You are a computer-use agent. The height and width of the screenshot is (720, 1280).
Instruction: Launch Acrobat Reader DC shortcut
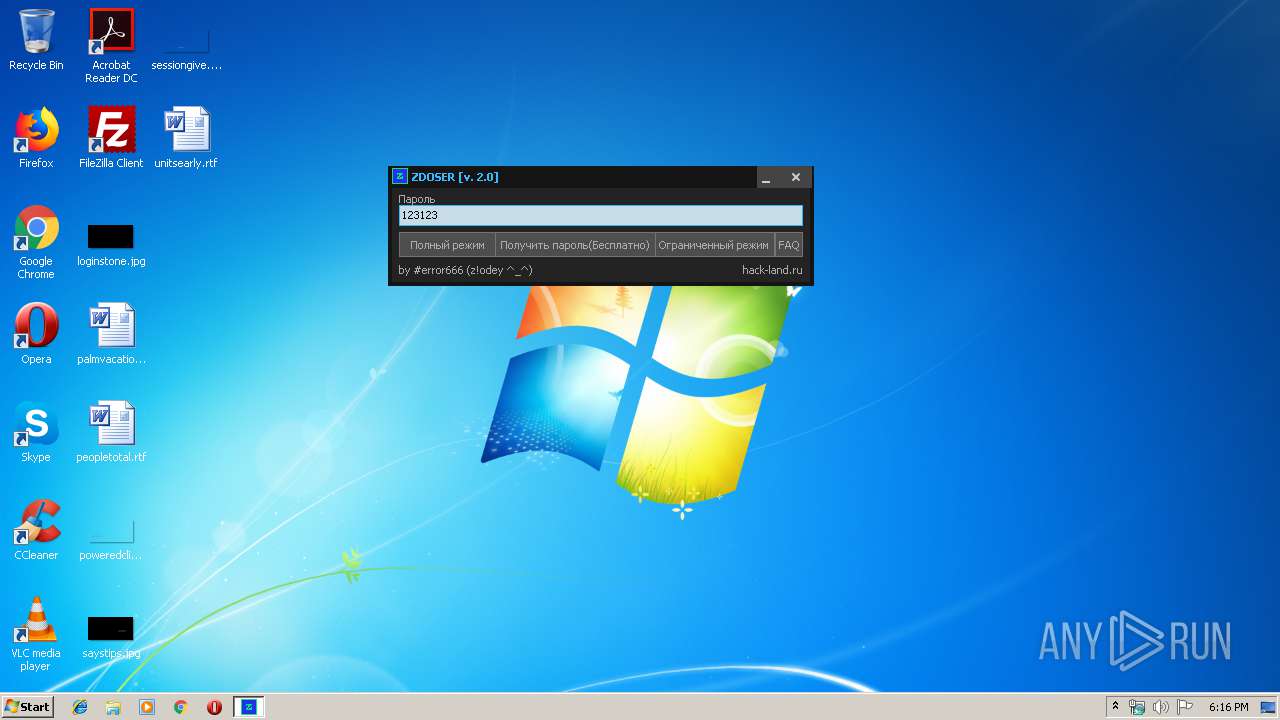[111, 45]
